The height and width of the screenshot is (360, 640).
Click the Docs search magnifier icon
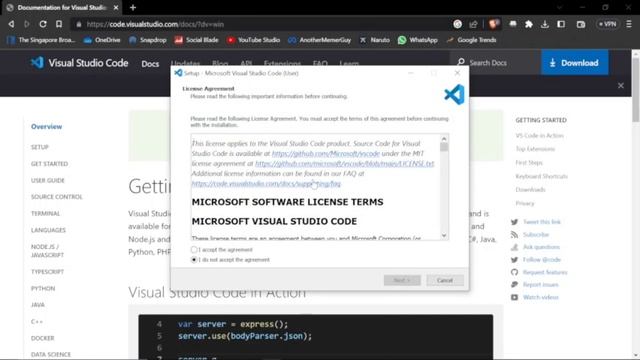pyautogui.click(x=461, y=62)
